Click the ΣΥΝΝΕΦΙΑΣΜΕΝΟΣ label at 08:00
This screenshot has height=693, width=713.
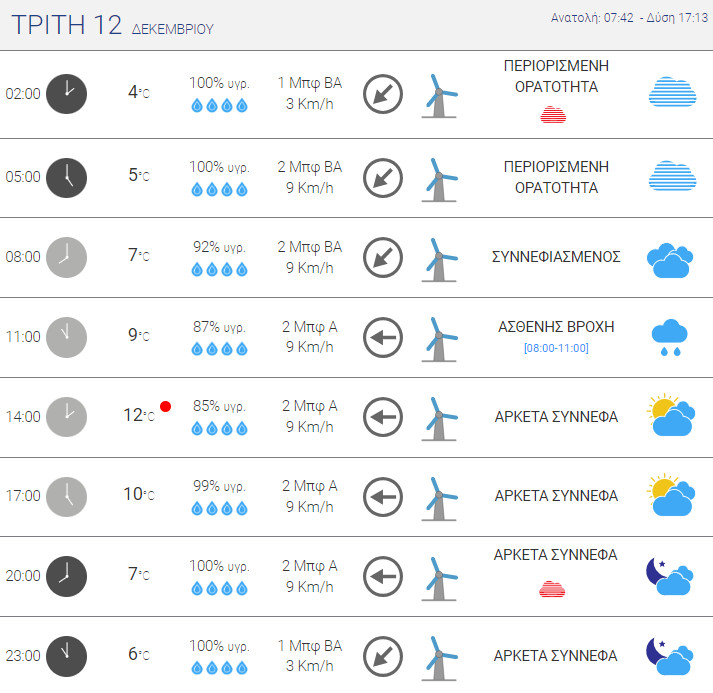pos(556,257)
